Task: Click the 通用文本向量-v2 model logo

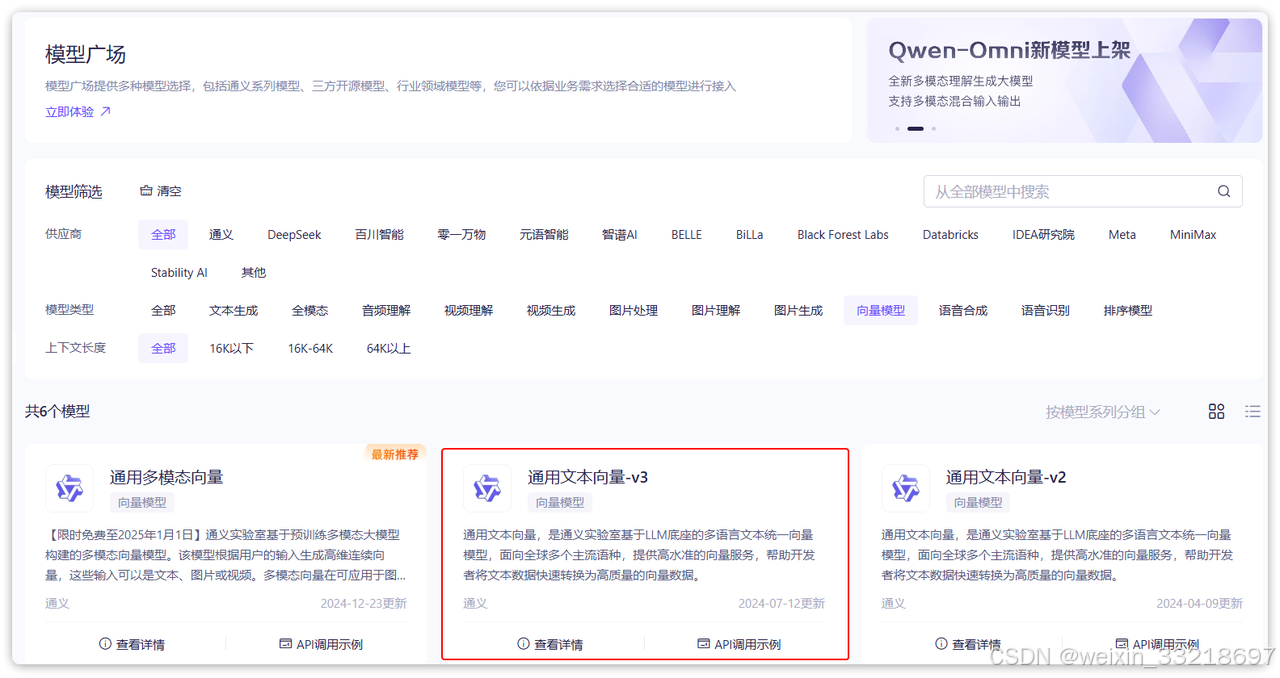Action: pos(906,488)
